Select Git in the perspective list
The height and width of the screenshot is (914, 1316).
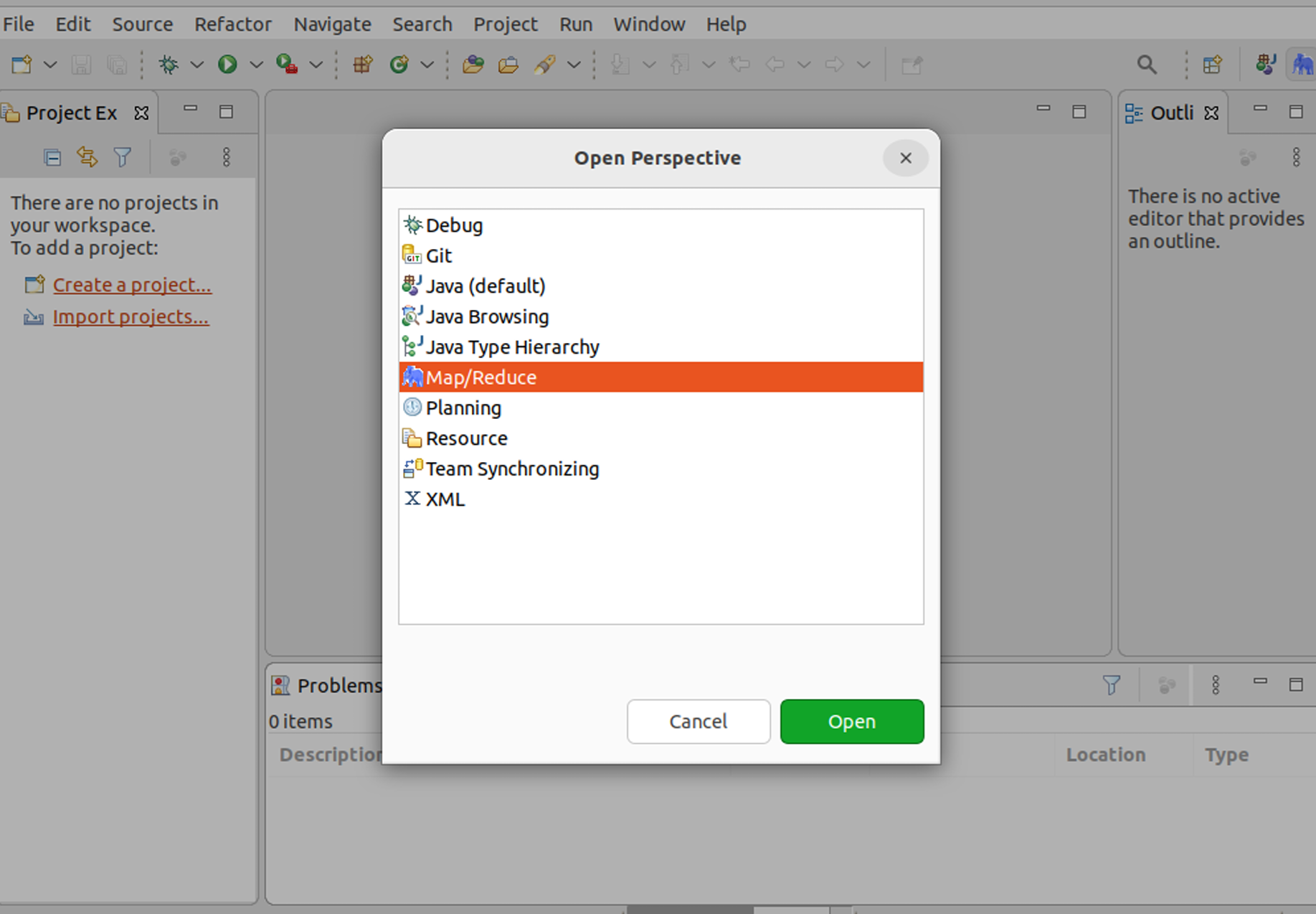[x=661, y=255]
